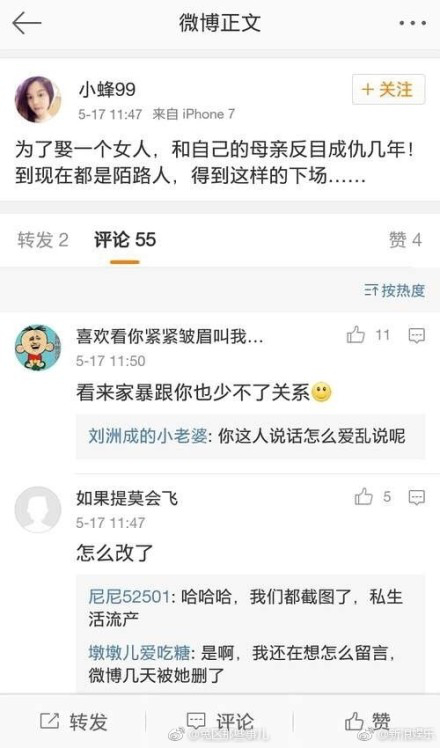Visit 尼尼52501's profile from reply
Screen dimensions: 440x748
[x=129, y=597]
